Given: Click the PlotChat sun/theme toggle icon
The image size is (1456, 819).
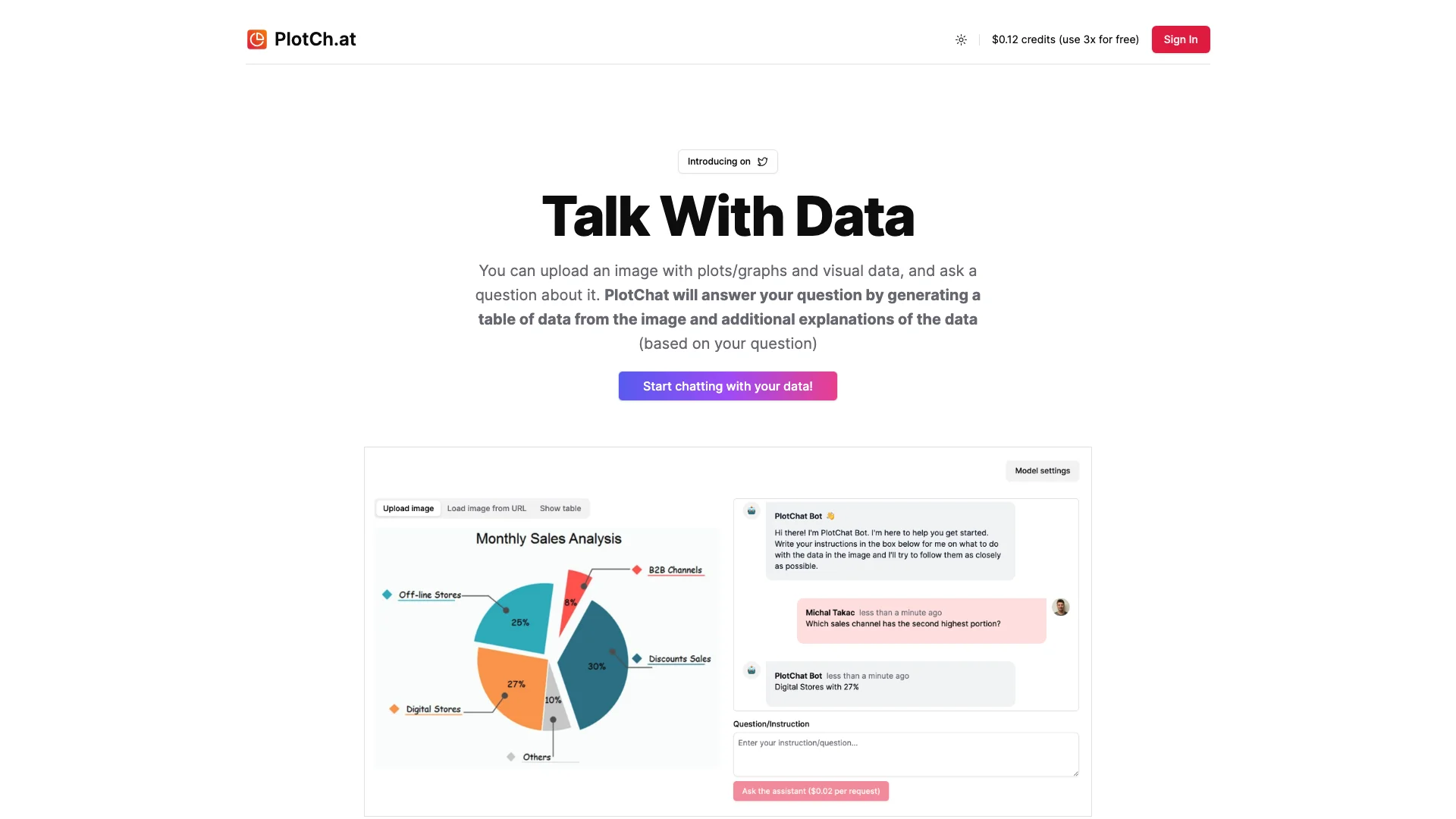Looking at the screenshot, I should pyautogui.click(x=961, y=39).
